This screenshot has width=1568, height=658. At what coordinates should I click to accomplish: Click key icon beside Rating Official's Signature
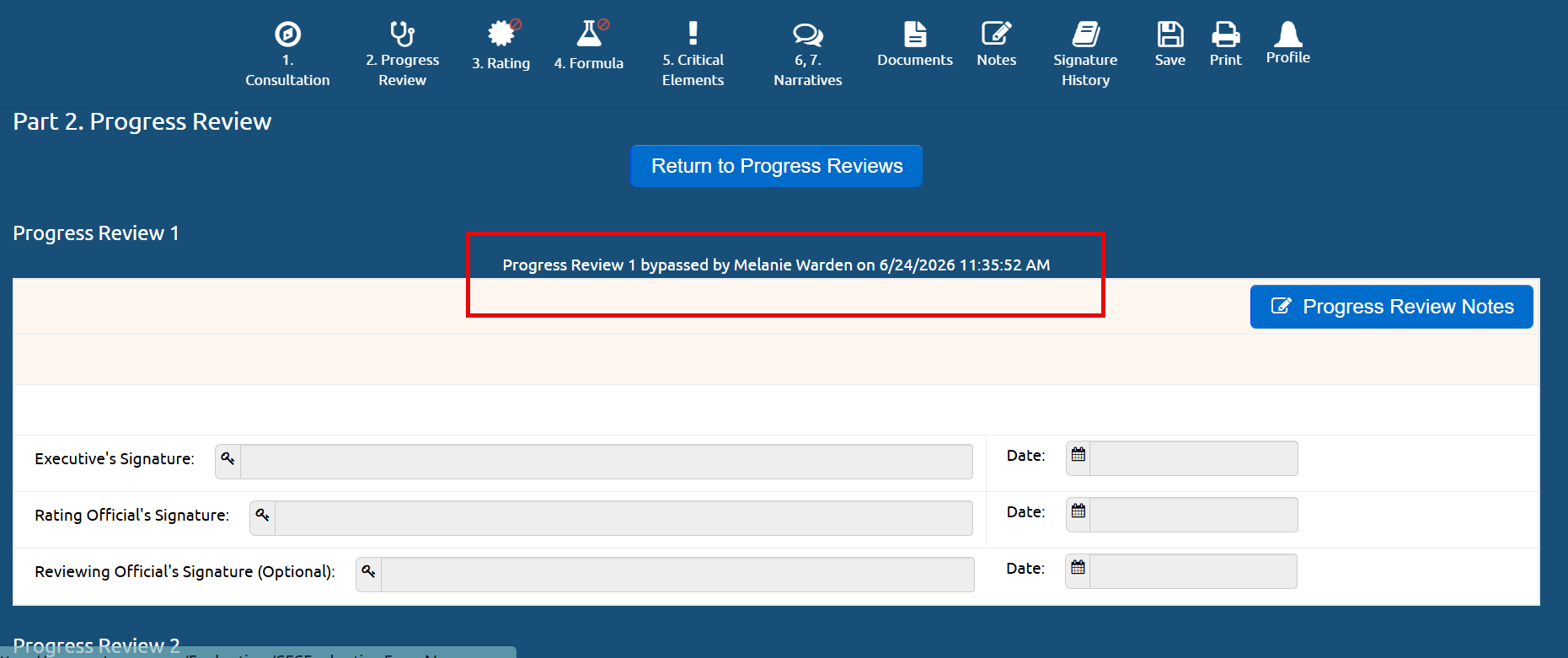(x=262, y=516)
